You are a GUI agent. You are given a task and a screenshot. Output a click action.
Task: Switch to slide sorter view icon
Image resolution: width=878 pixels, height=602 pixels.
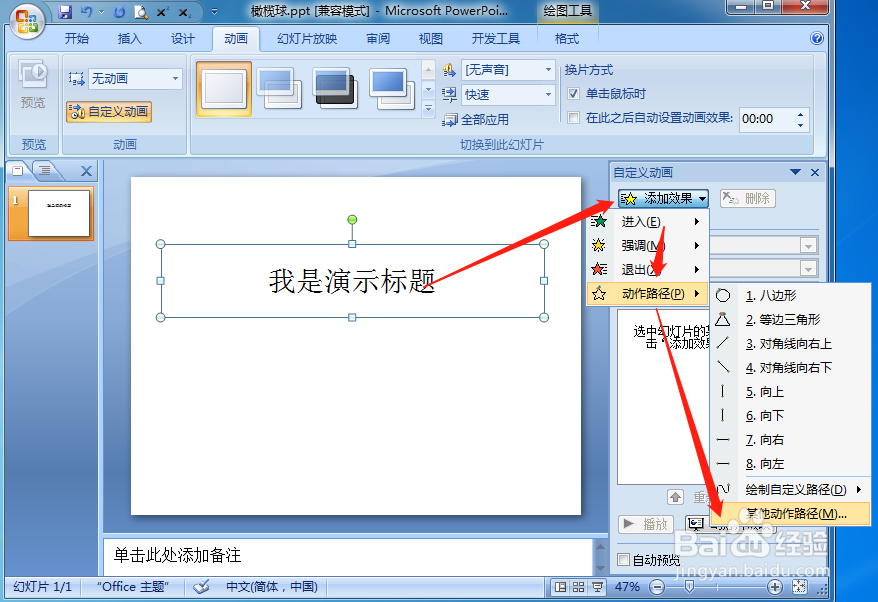pos(578,587)
